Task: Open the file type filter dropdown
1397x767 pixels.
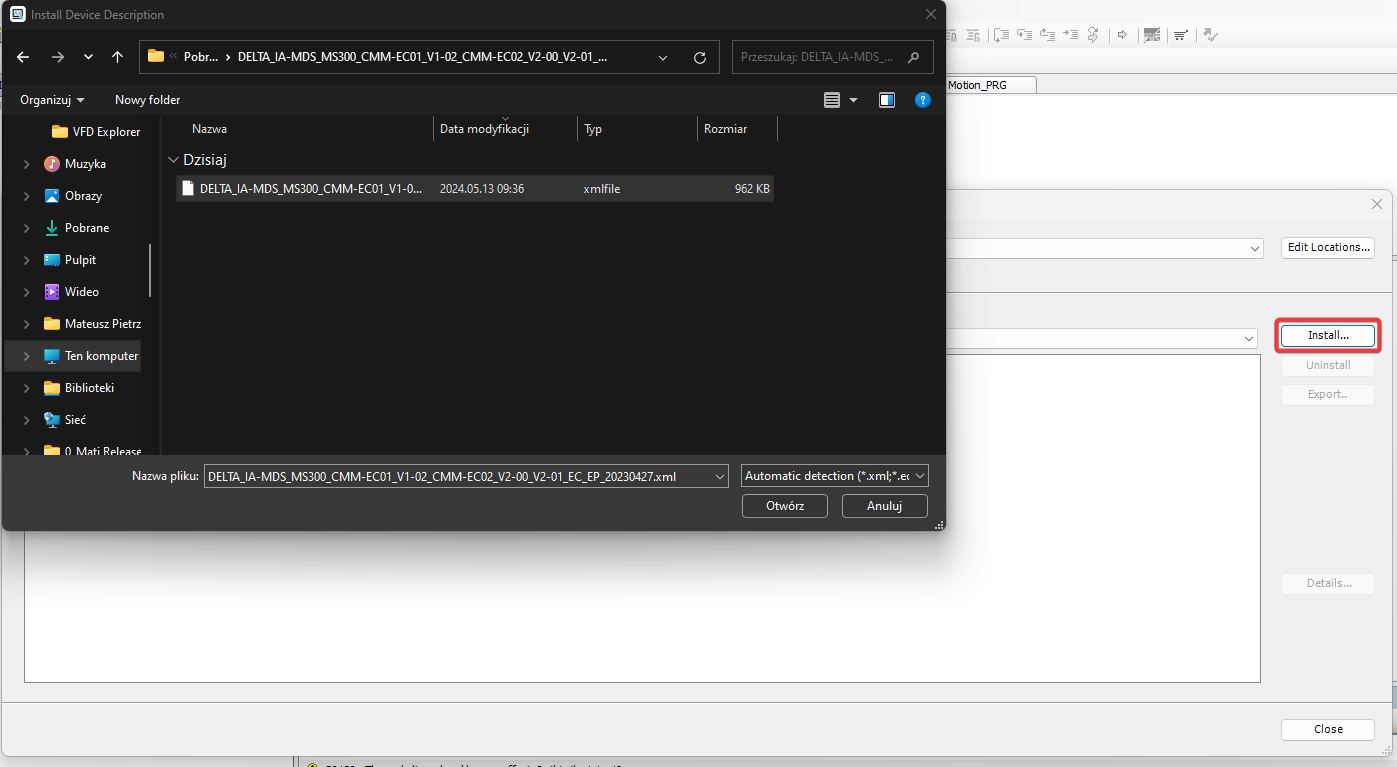Action: coord(835,477)
